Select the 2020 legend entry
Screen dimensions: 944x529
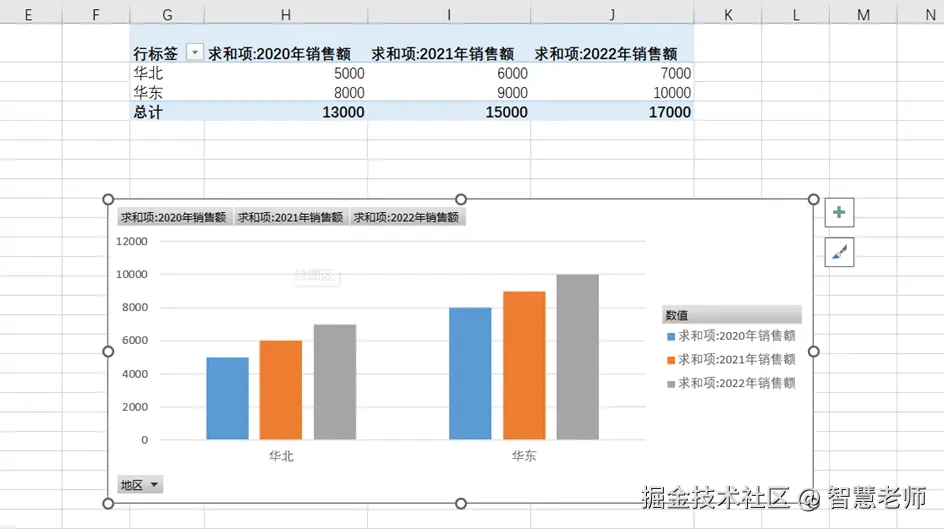[x=731, y=336]
